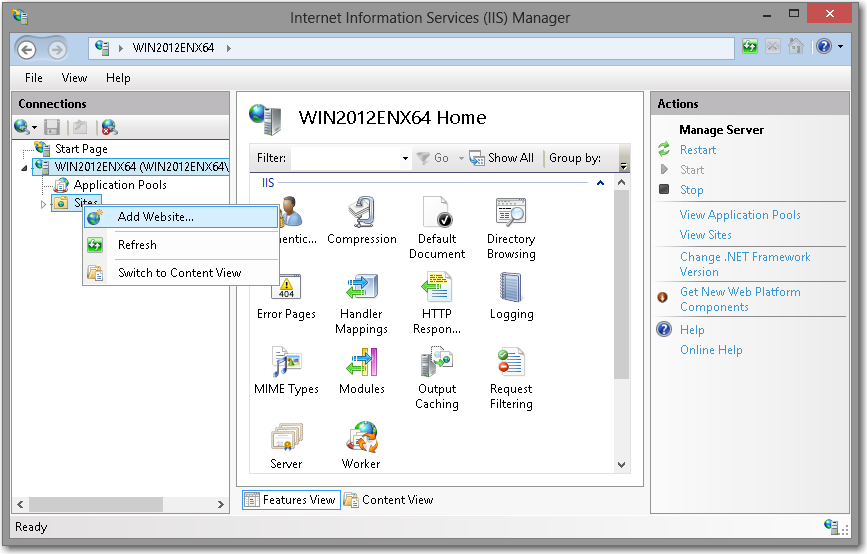Click the Back navigation arrow
Screen dimensions: 867x554
(27, 50)
